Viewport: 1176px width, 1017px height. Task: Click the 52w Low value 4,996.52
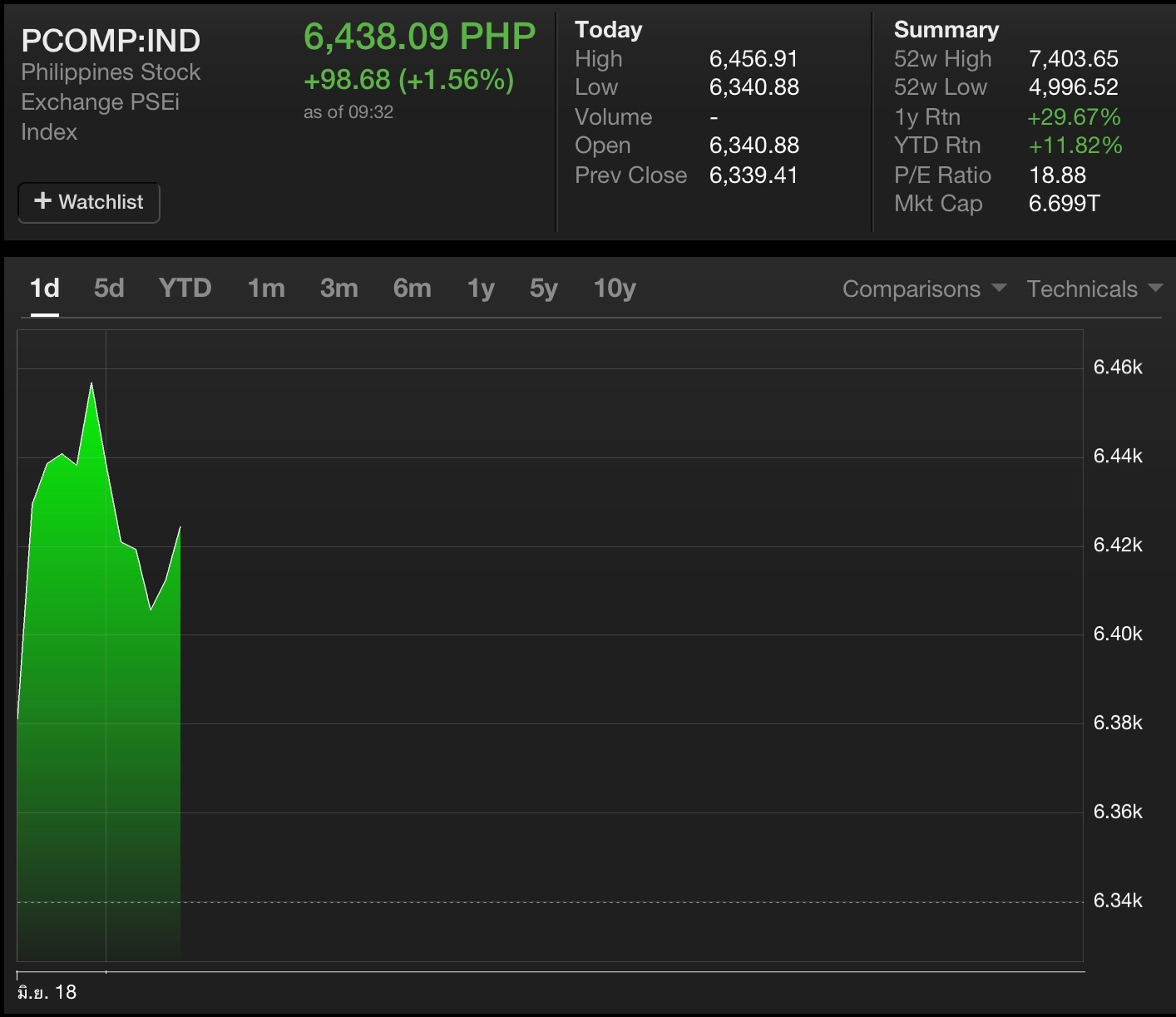(x=1074, y=87)
